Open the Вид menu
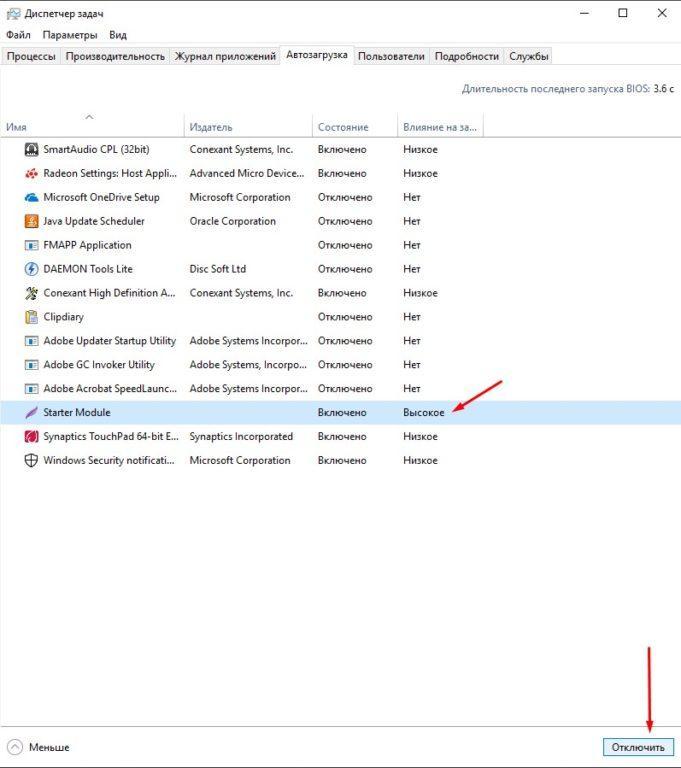Image resolution: width=681 pixels, height=768 pixels. pyautogui.click(x=118, y=35)
